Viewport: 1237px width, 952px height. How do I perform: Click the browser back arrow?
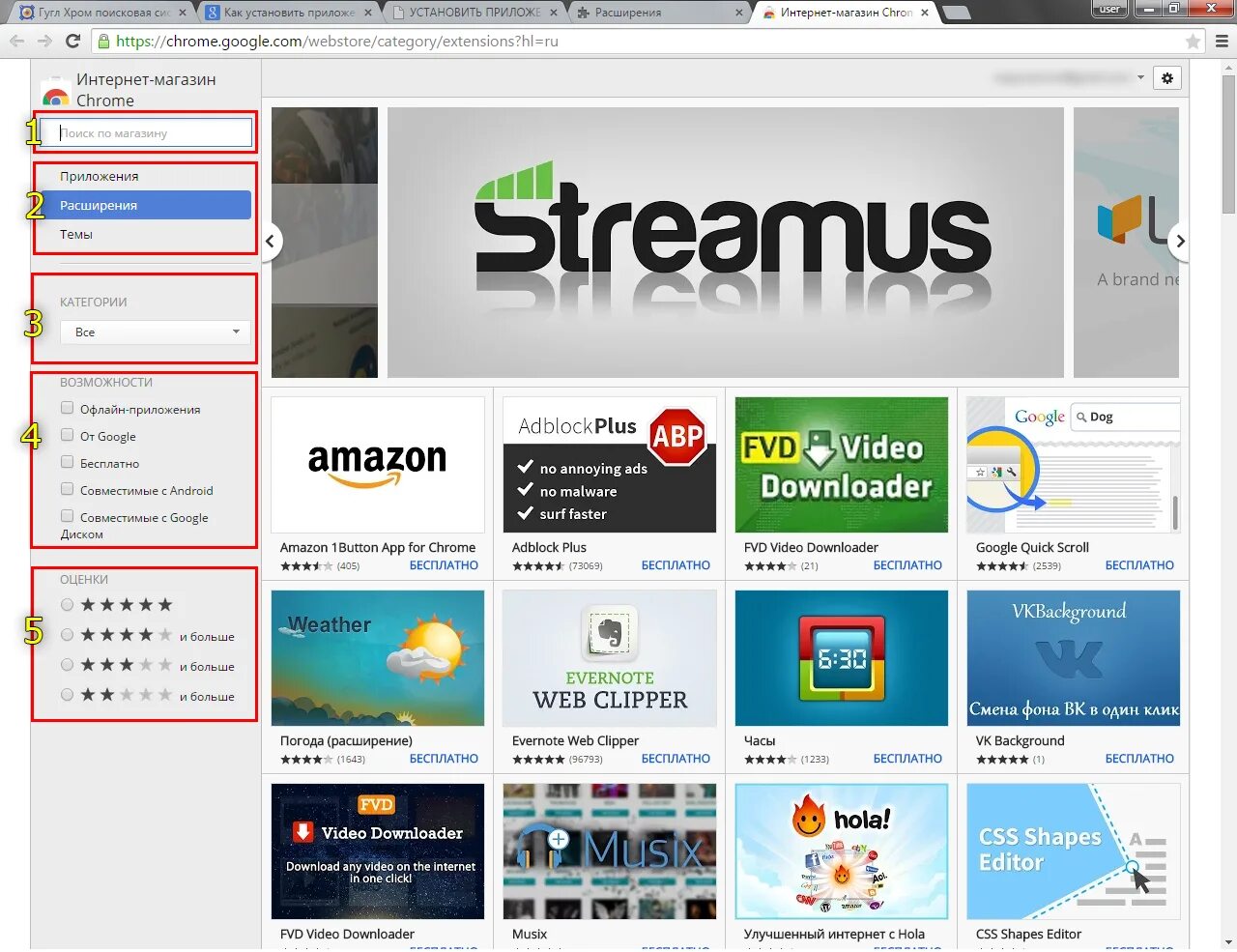tap(16, 42)
